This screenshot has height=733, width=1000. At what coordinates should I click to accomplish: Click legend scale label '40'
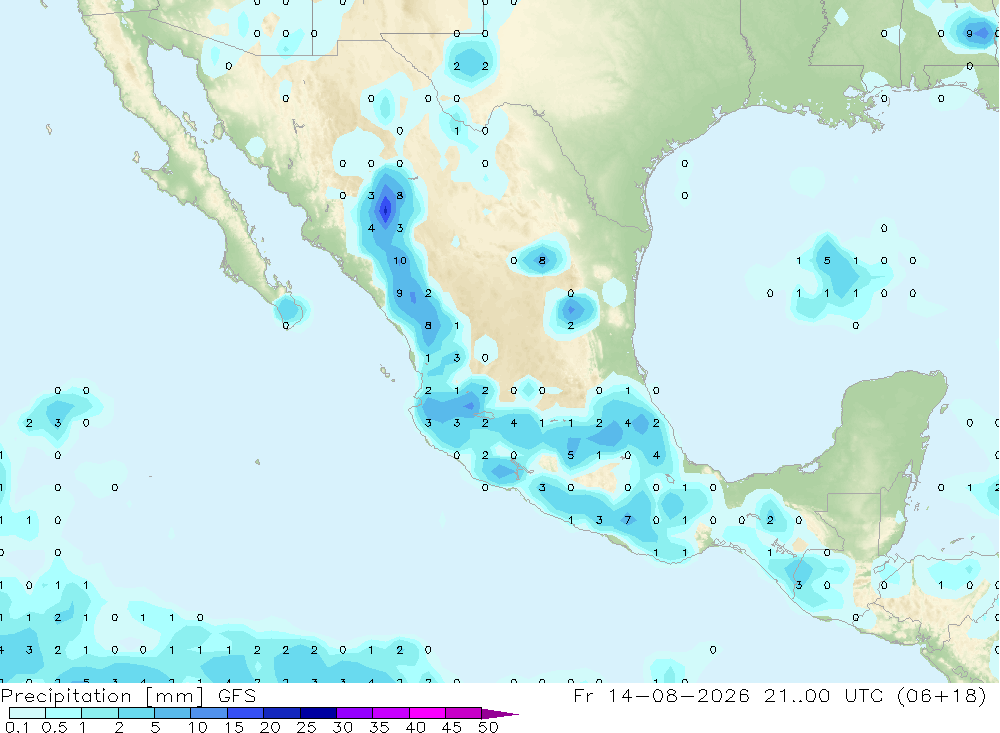(415, 727)
